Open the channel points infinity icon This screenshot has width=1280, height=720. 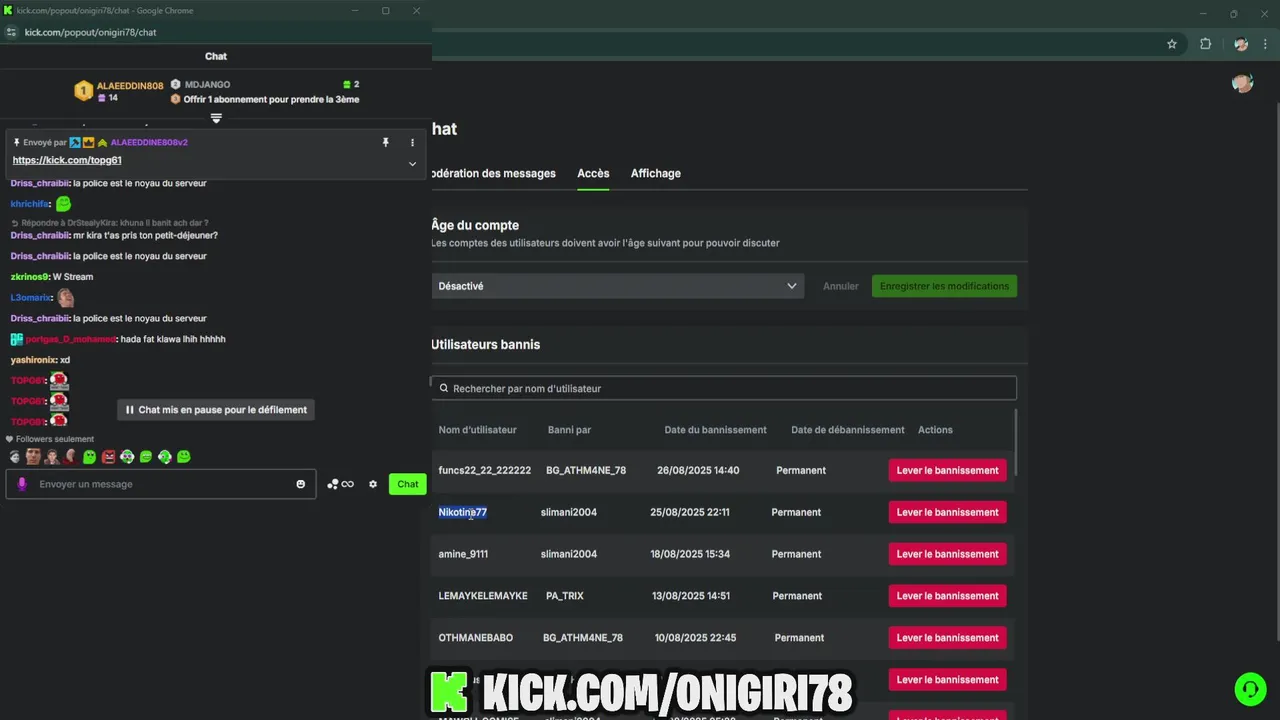(x=340, y=484)
